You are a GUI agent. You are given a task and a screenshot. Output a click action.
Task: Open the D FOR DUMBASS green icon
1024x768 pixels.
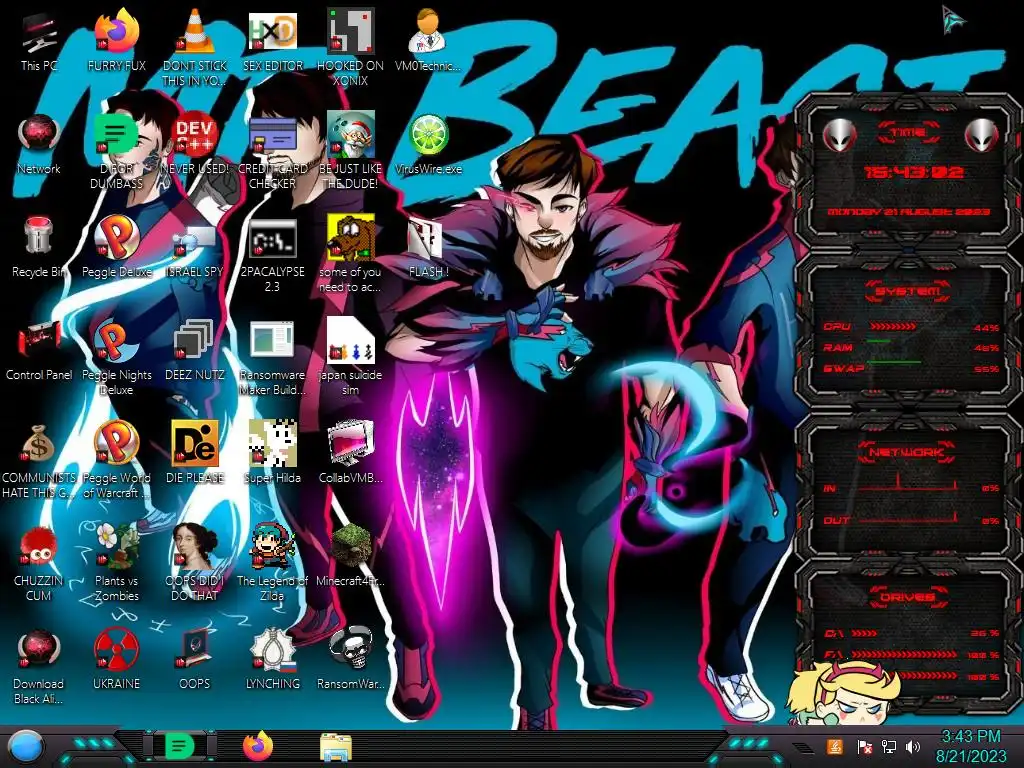click(x=117, y=135)
